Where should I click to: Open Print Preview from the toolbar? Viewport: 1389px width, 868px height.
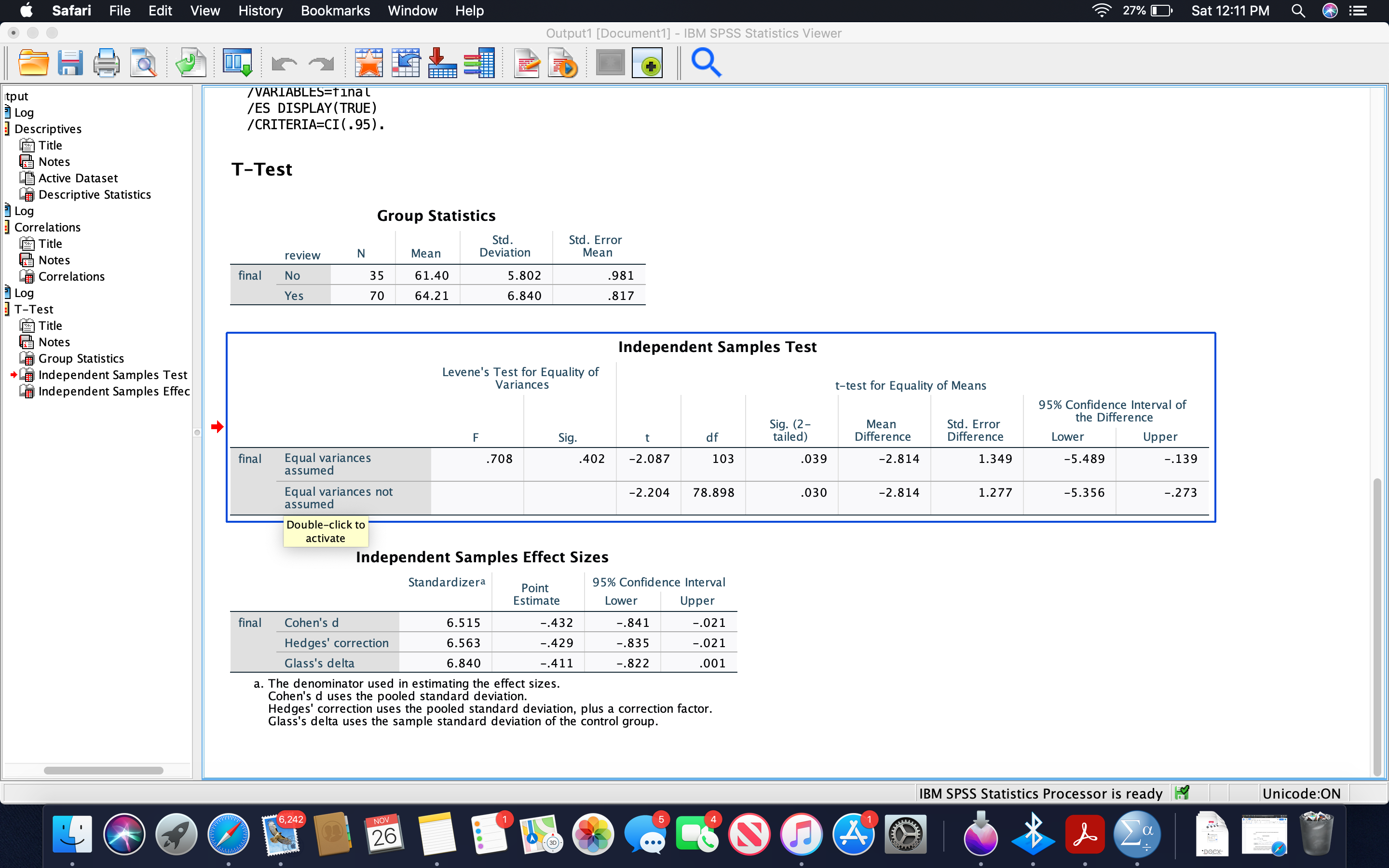[144, 62]
